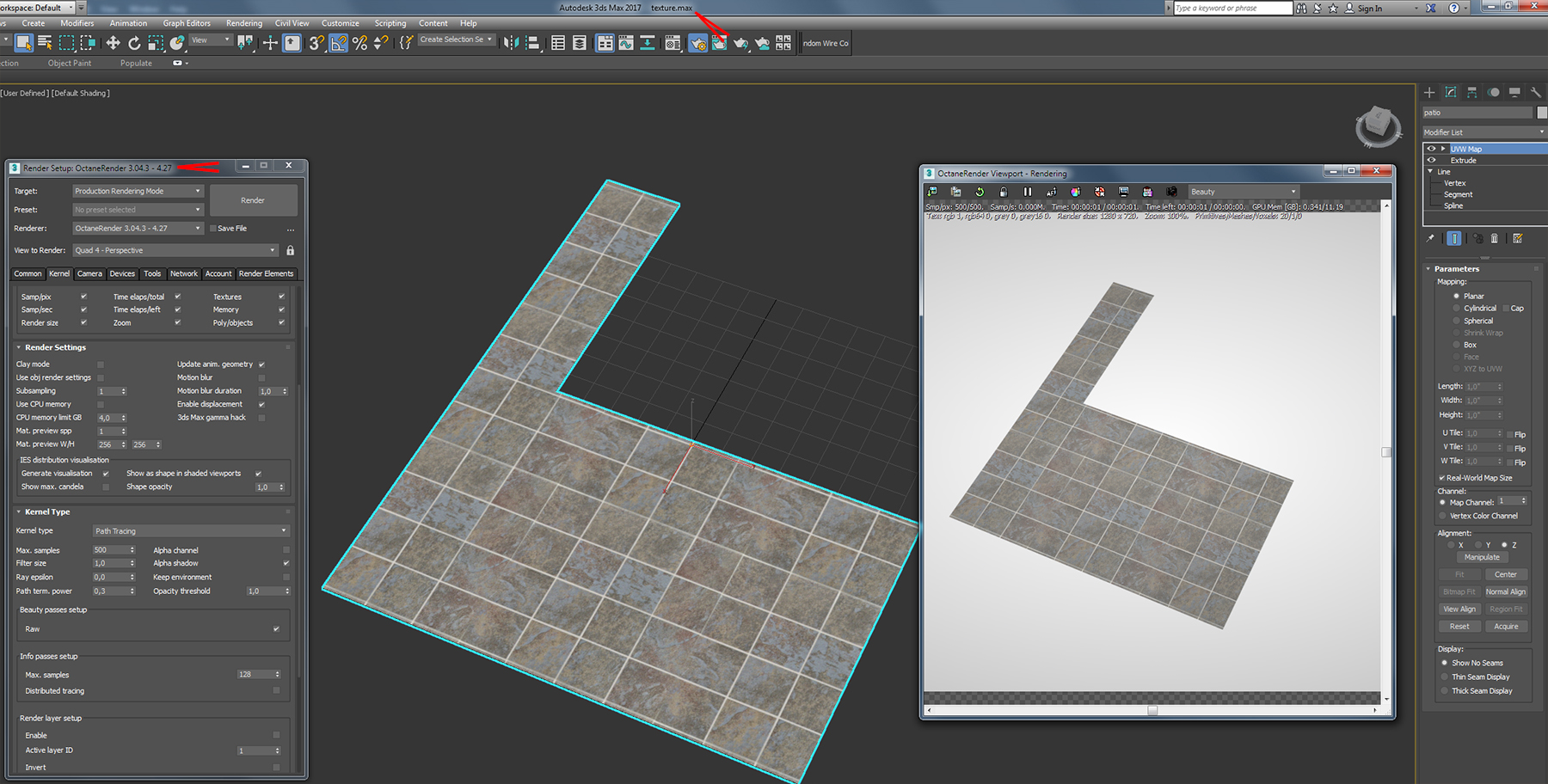Image resolution: width=1548 pixels, height=784 pixels.
Task: Switch to the Hierarchy command panel
Action: point(1472,92)
